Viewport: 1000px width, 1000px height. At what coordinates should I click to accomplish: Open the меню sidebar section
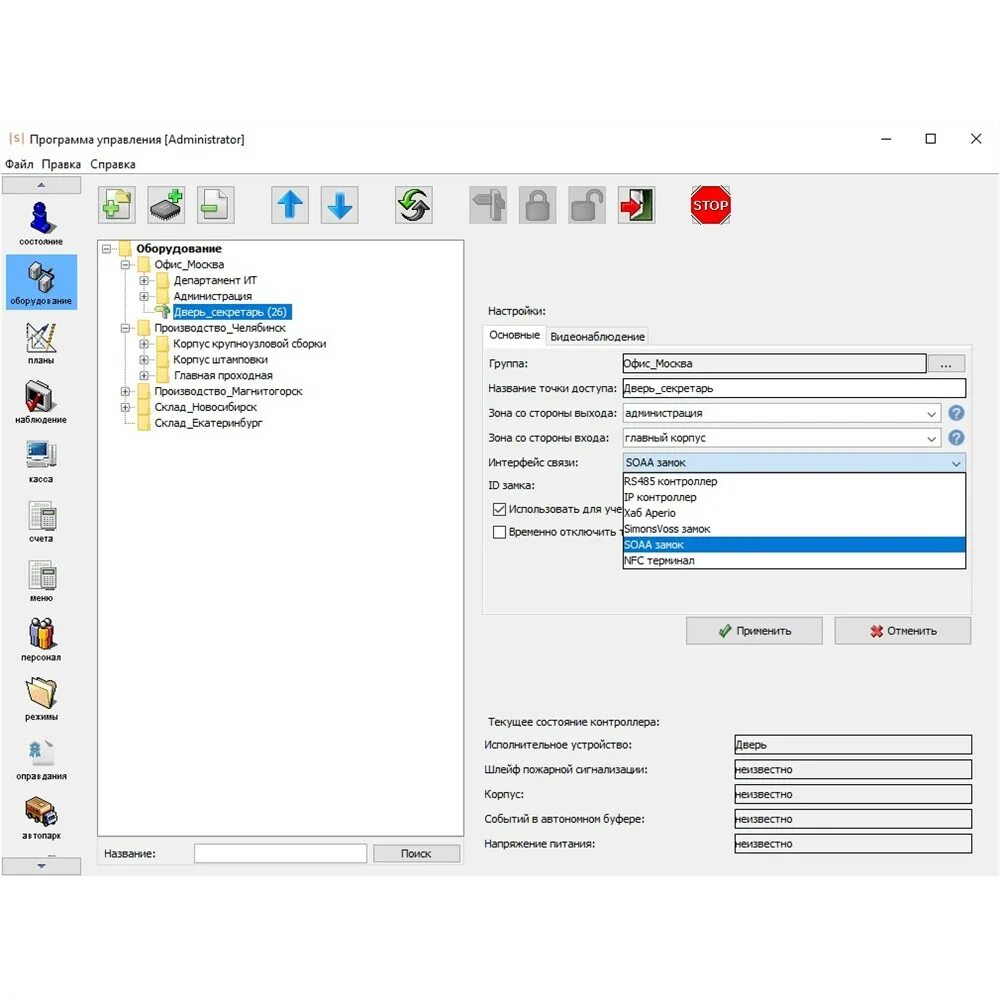(41, 580)
